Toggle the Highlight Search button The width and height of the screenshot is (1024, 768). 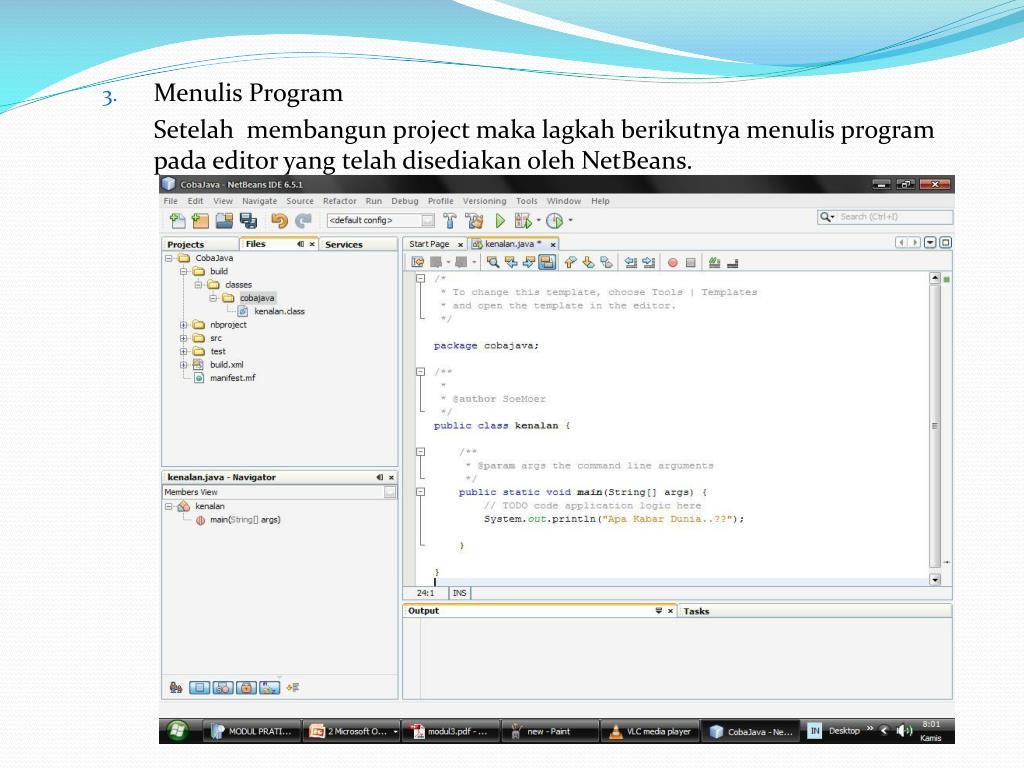[x=547, y=263]
